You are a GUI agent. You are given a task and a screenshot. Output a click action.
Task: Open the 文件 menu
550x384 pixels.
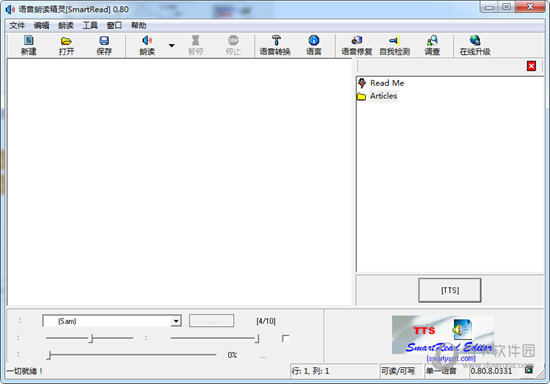pyautogui.click(x=17, y=25)
